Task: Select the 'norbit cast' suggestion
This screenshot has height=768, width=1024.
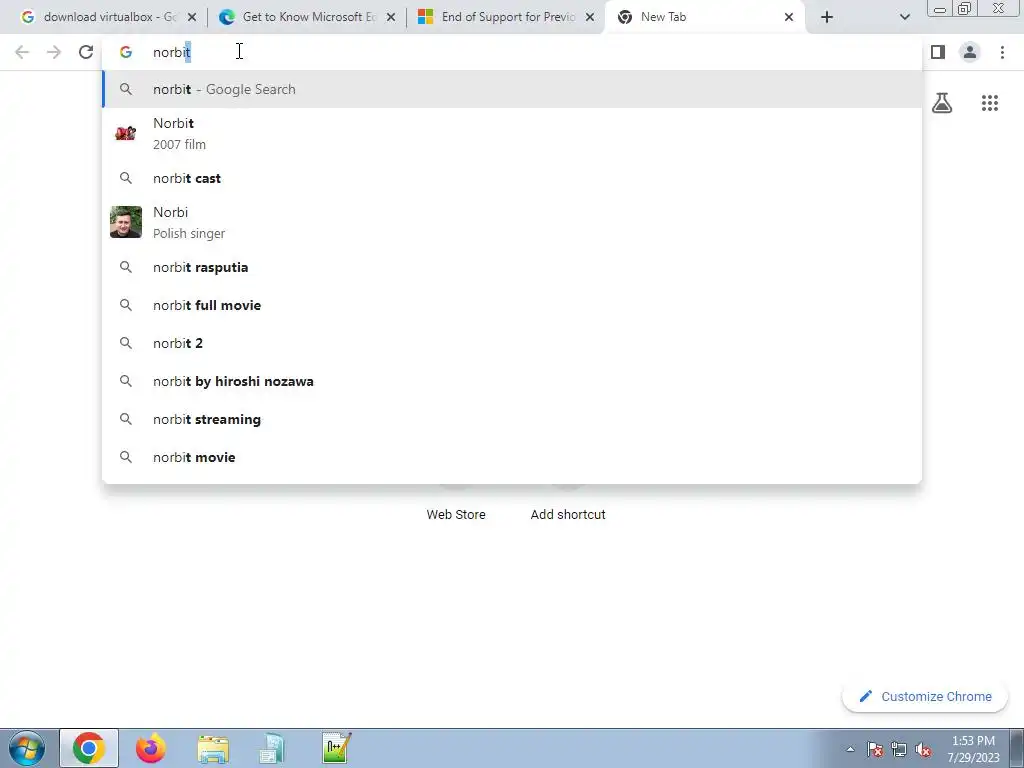Action: pyautogui.click(x=512, y=178)
